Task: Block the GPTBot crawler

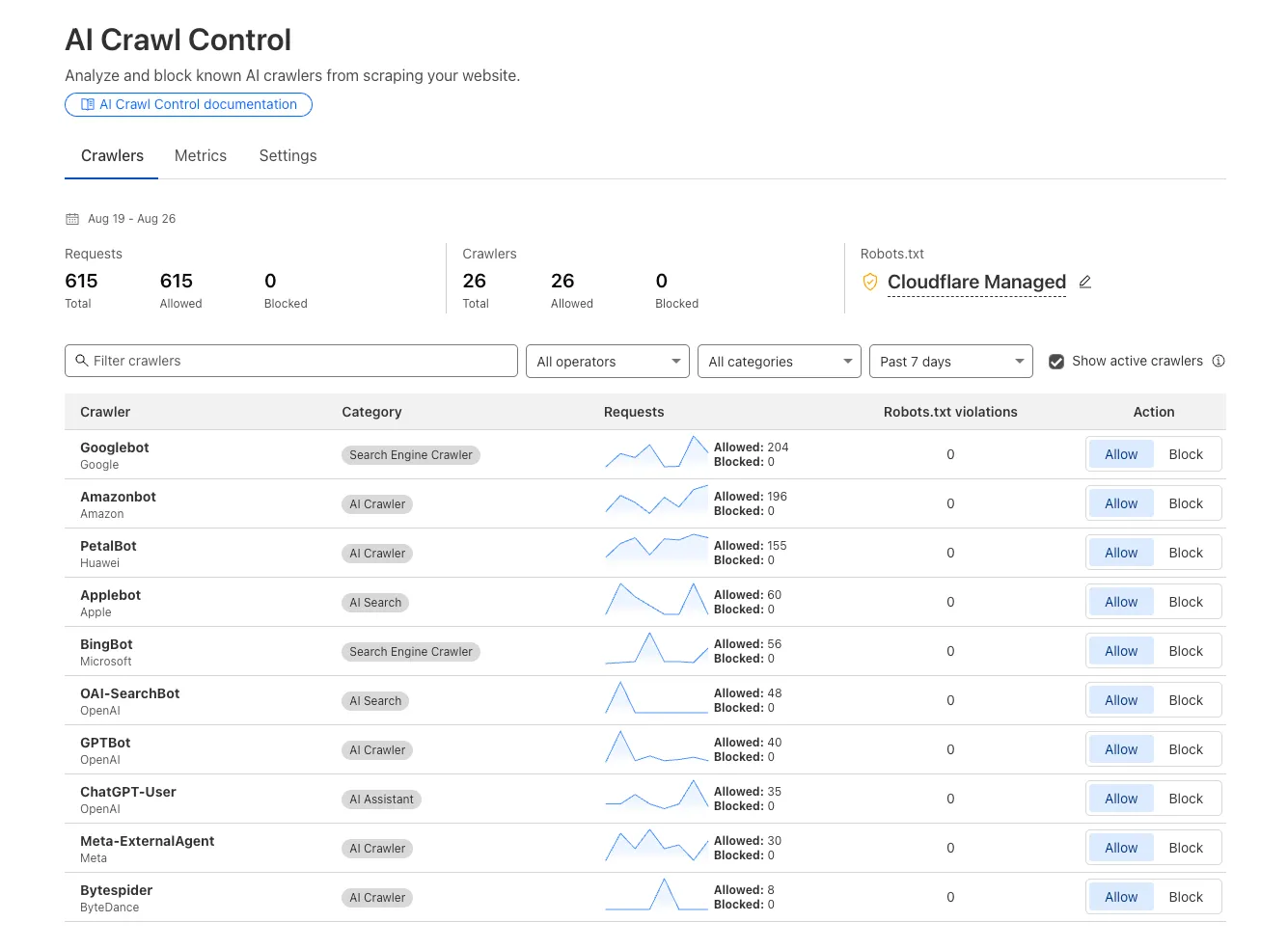Action: 1186,748
